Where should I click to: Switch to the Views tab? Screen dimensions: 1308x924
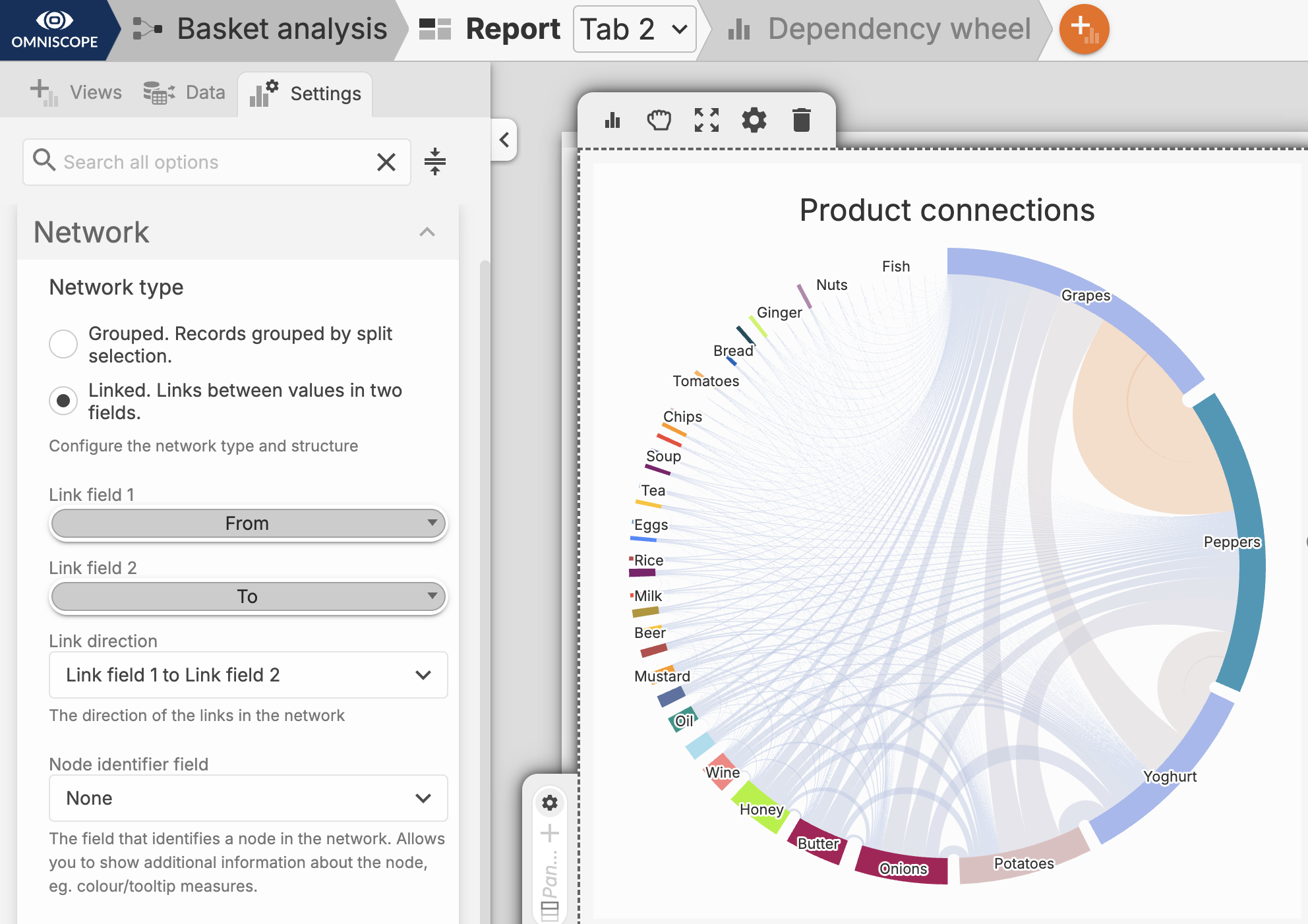77,93
